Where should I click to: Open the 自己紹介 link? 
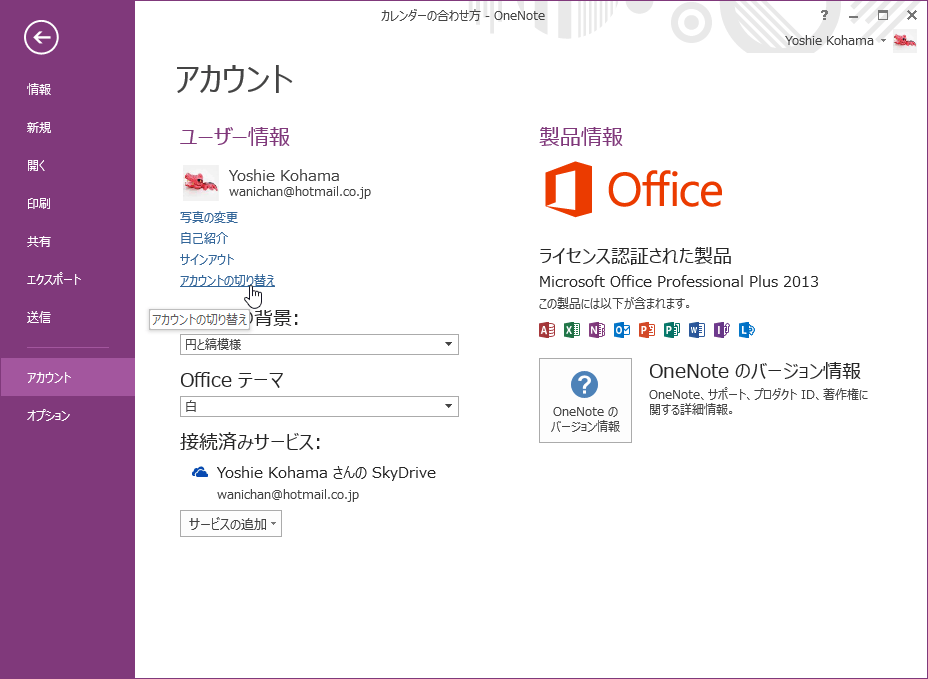point(204,238)
